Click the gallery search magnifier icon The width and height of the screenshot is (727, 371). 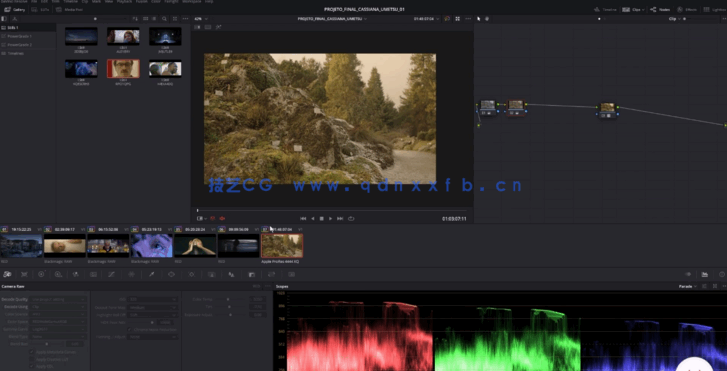165,19
